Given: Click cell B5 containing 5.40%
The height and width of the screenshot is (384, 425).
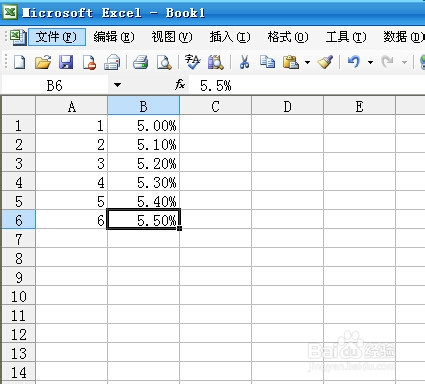Looking at the screenshot, I should 144,201.
